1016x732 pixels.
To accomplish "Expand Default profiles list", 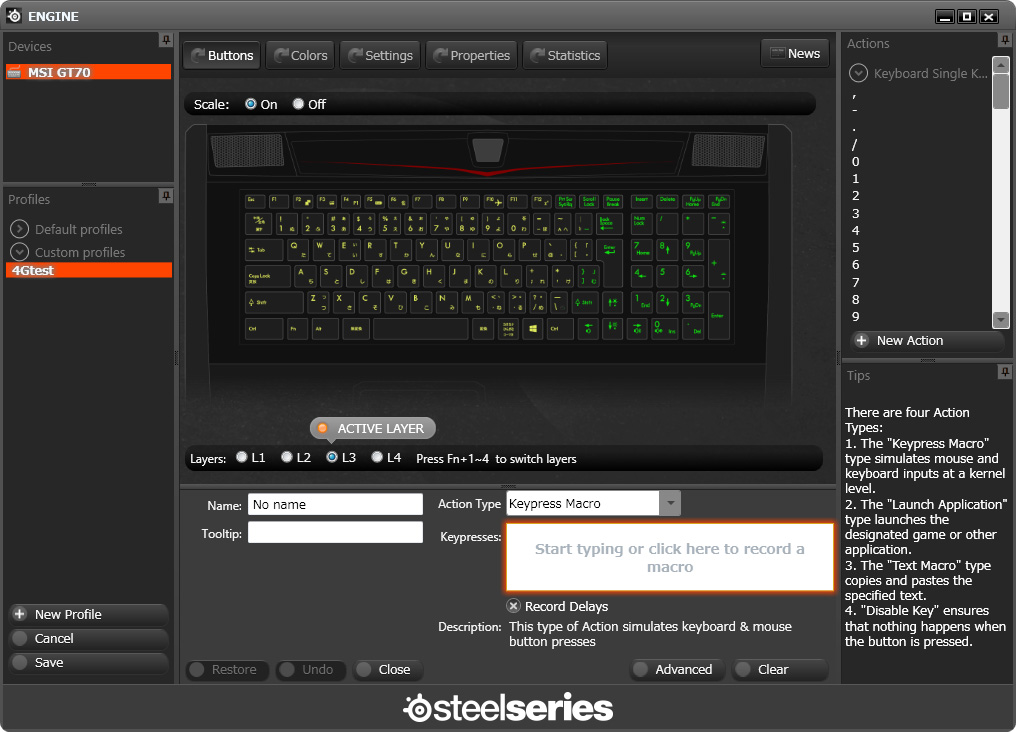I will pos(19,229).
